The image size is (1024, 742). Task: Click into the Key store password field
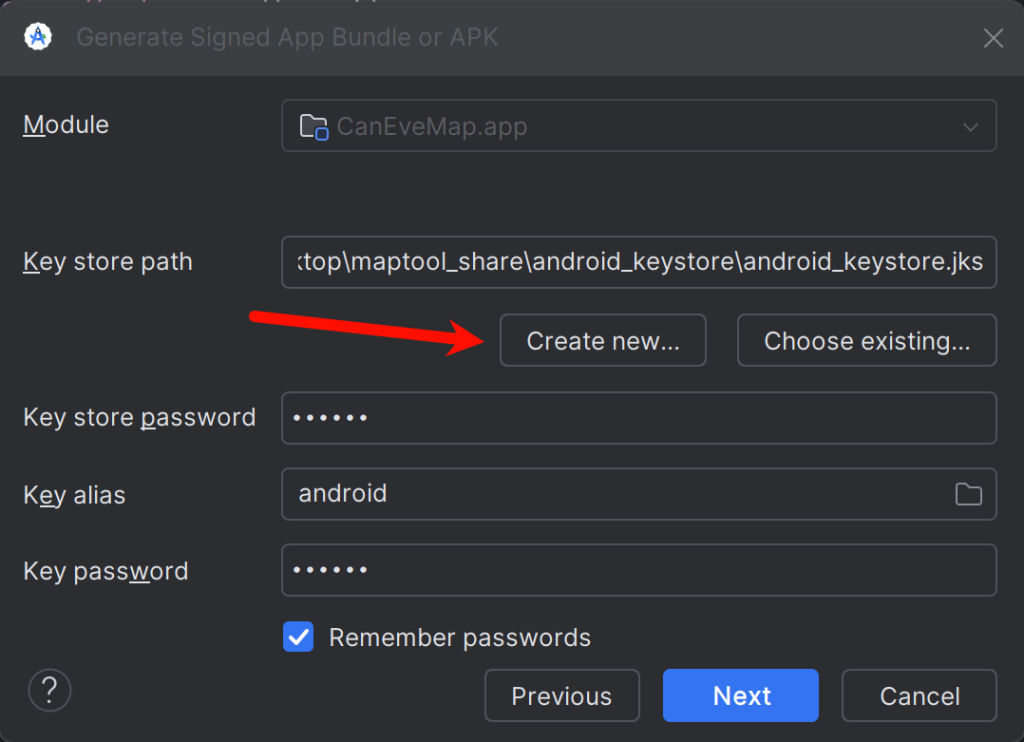[639, 418]
